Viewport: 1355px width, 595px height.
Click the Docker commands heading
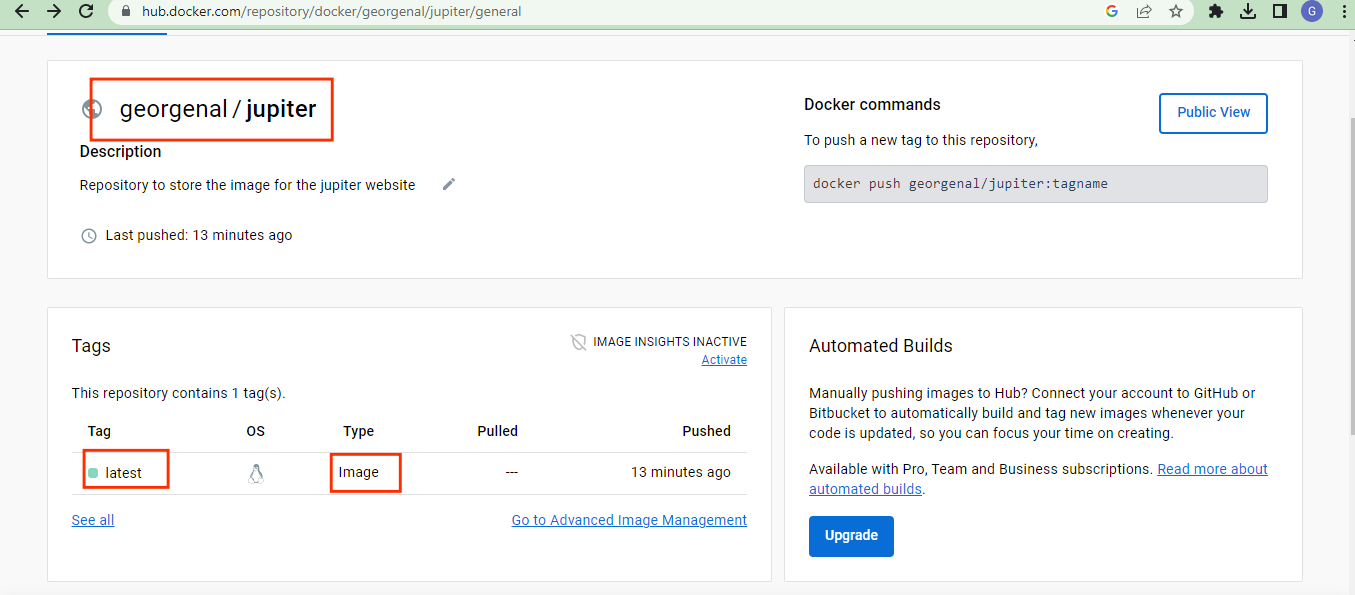pyautogui.click(x=872, y=104)
